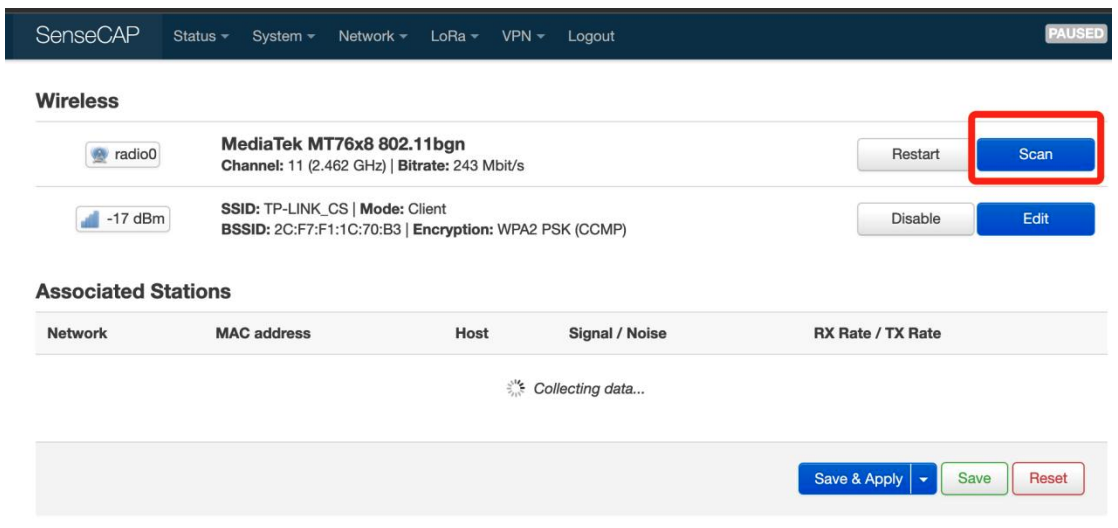
Task: Click the PAUSED refresh status badge
Action: (1077, 34)
